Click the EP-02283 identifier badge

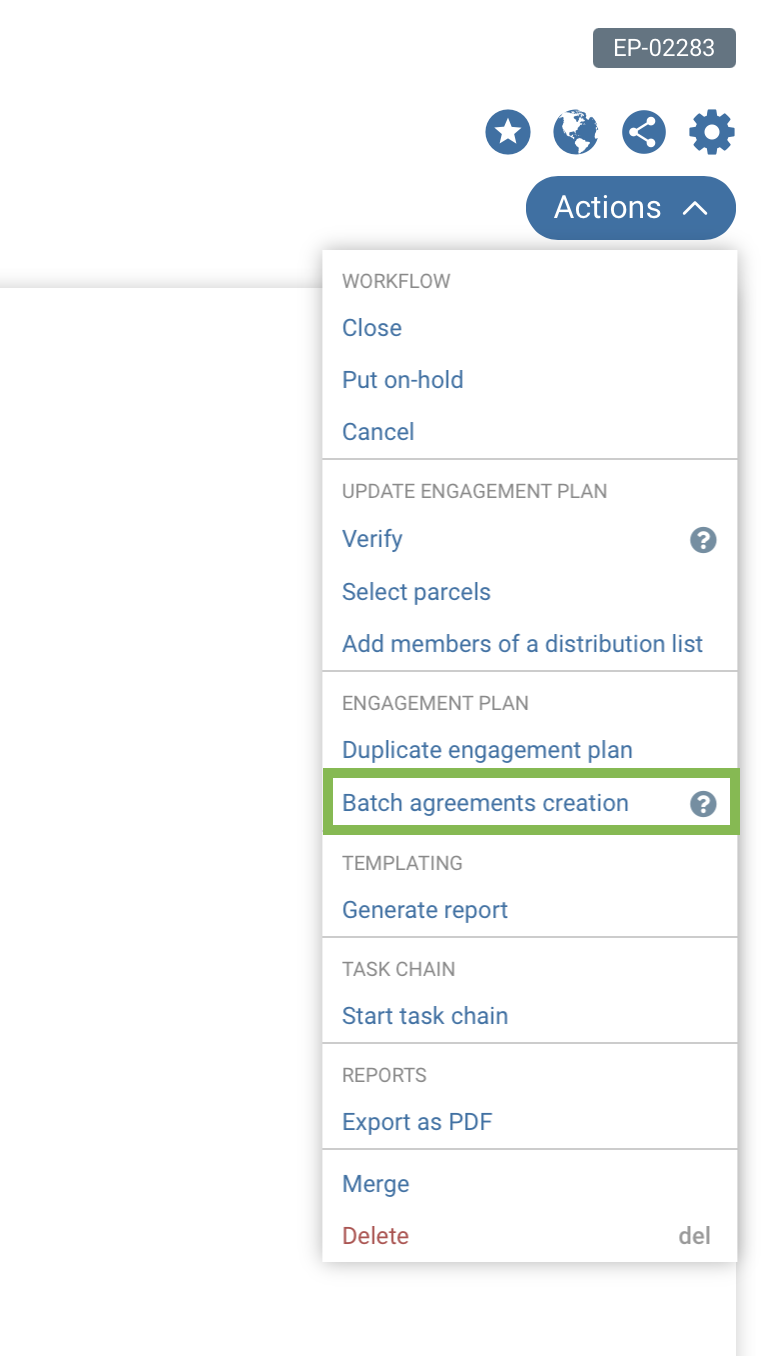tap(664, 48)
